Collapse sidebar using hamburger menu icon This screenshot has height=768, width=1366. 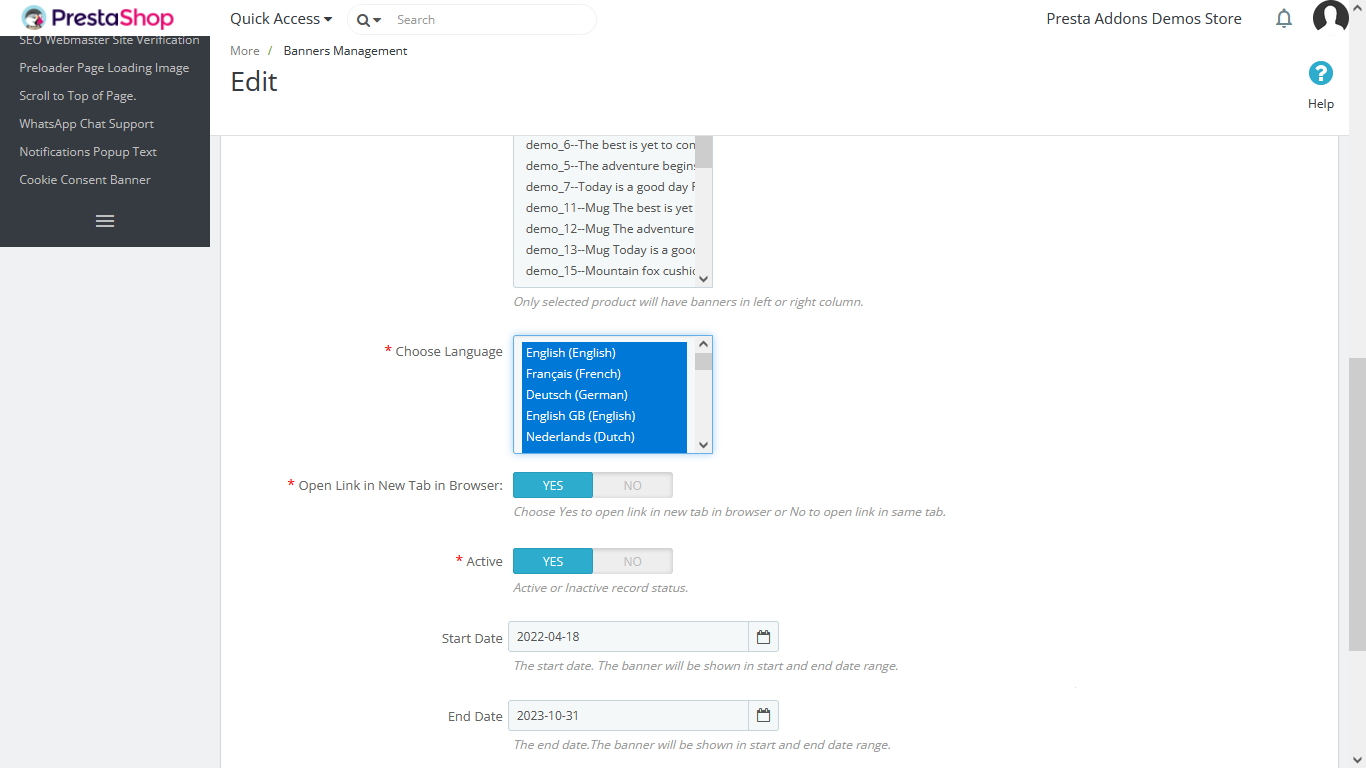tap(105, 221)
